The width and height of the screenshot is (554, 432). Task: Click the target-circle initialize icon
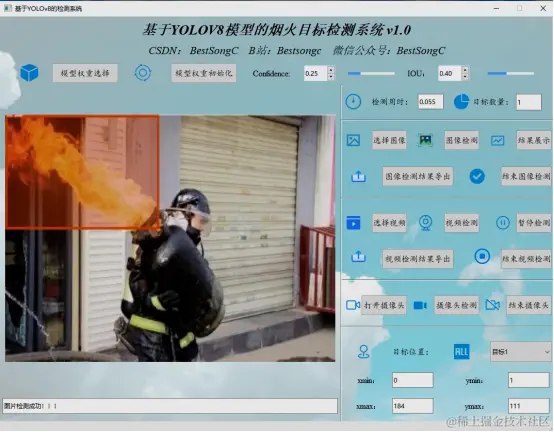click(143, 73)
